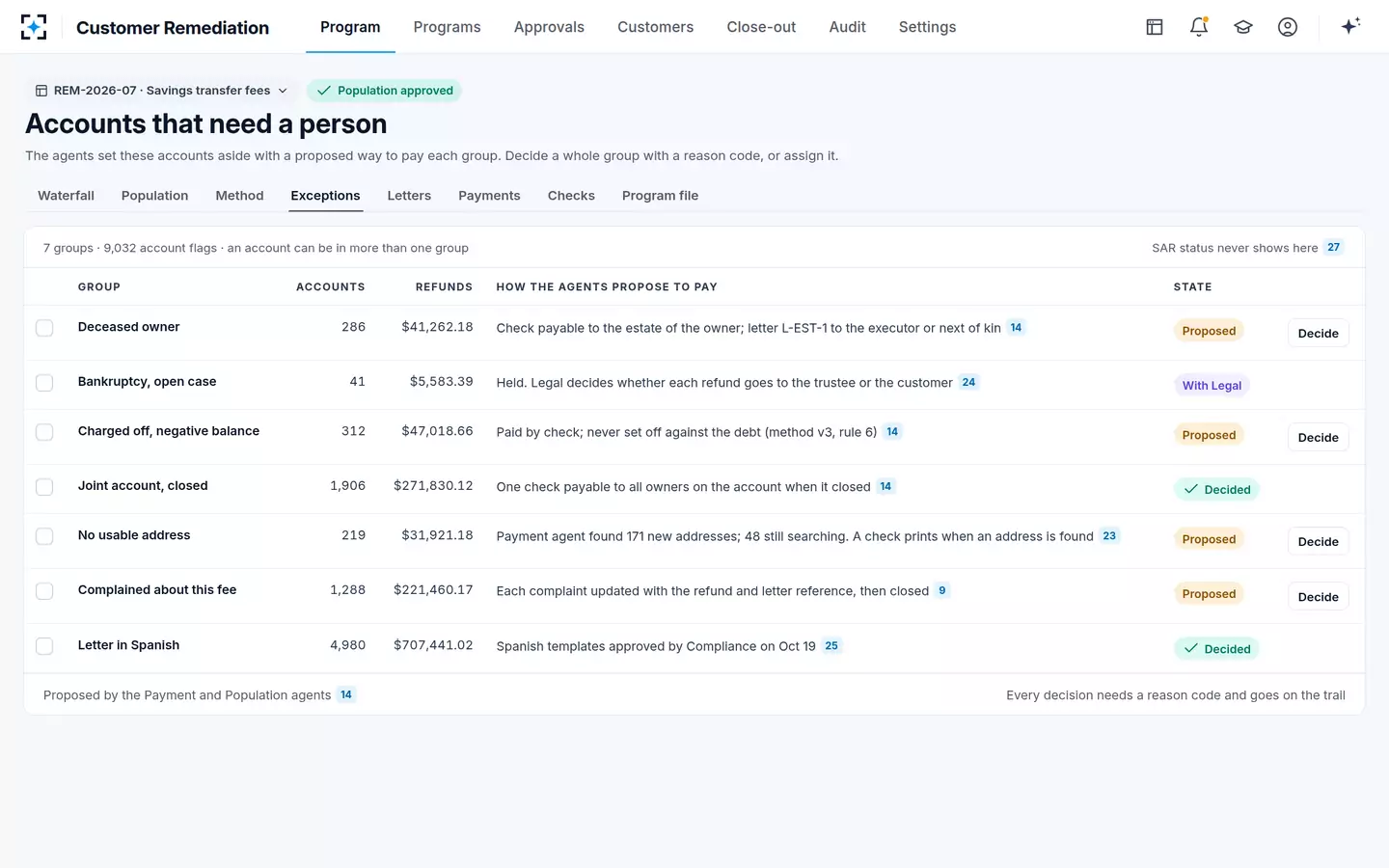1389x868 pixels.
Task: Check the Joint account, closed row
Action: (x=44, y=487)
